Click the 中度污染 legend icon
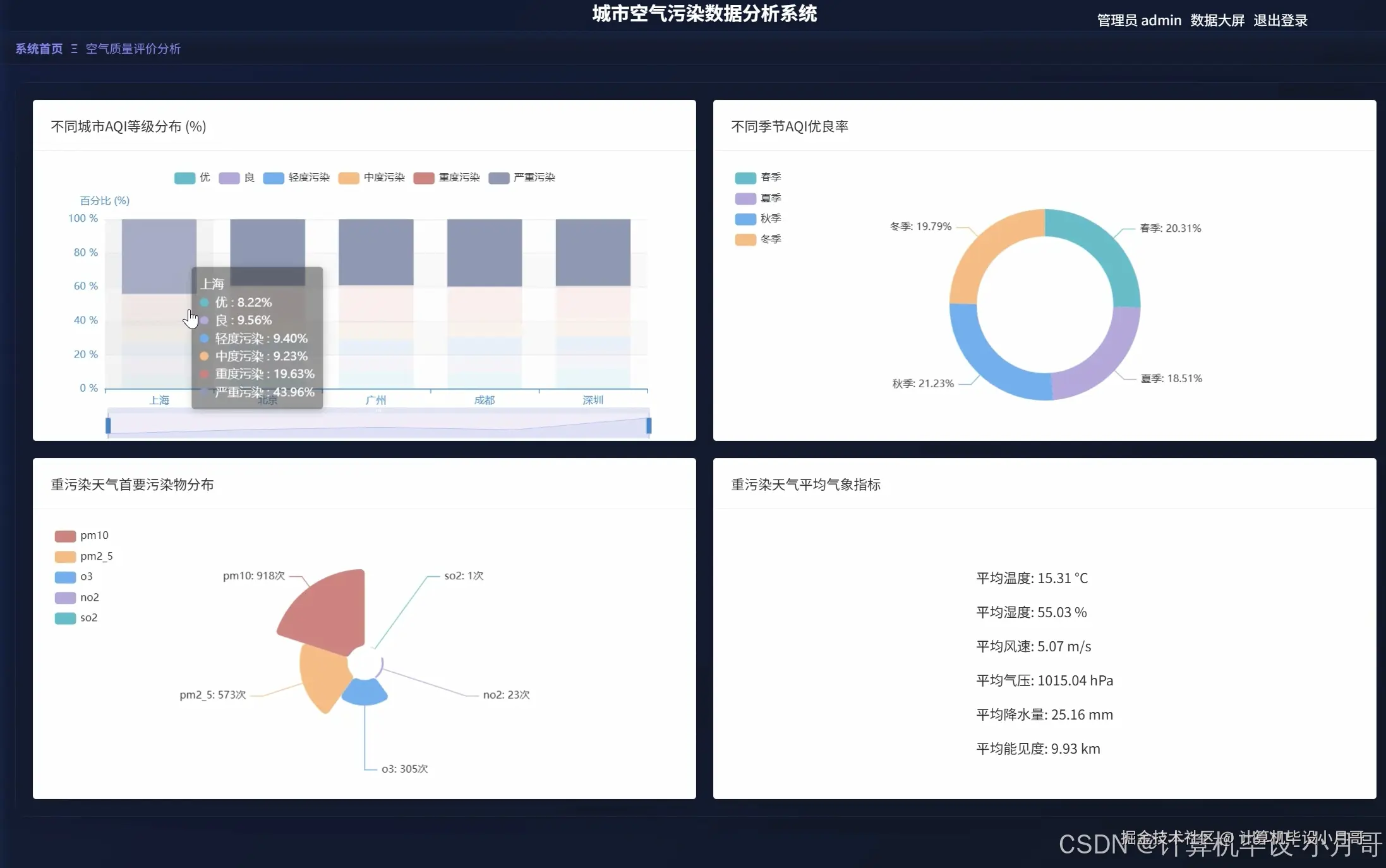This screenshot has height=868, width=1386. (347, 178)
